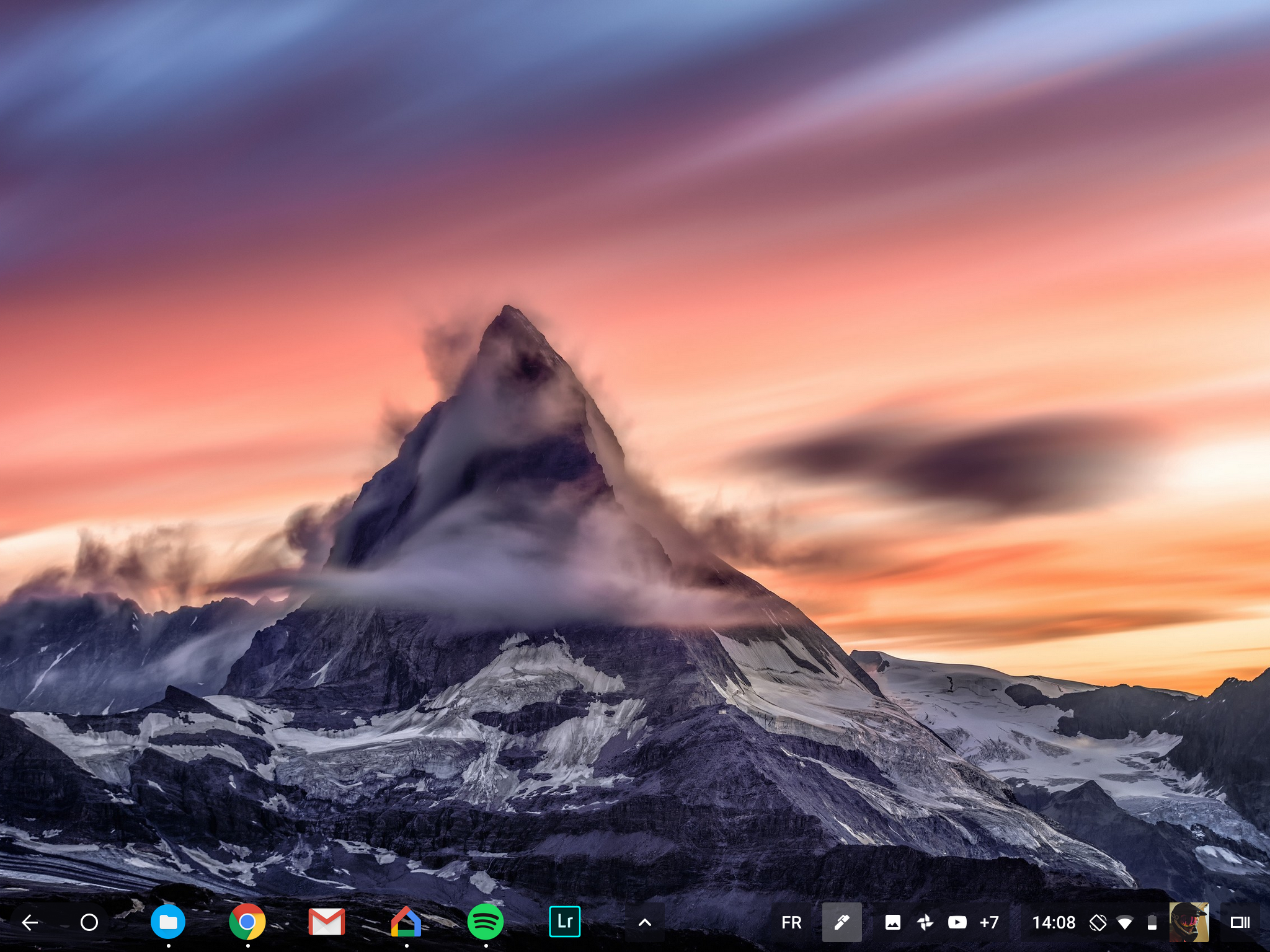
Task: Open the YouTube notification icon
Action: (x=957, y=922)
